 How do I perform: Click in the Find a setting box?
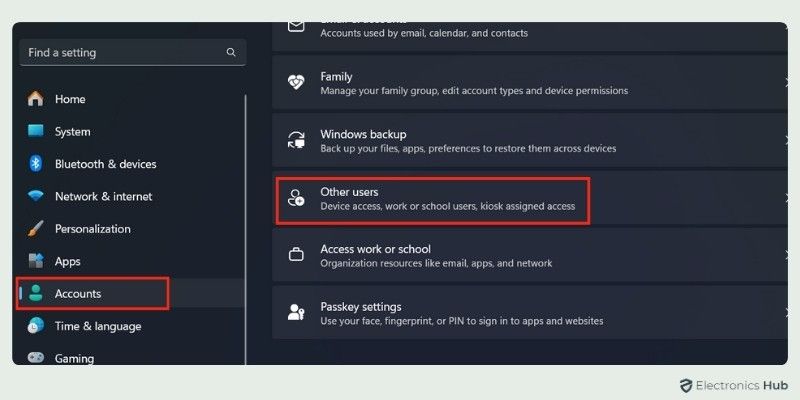(x=133, y=52)
